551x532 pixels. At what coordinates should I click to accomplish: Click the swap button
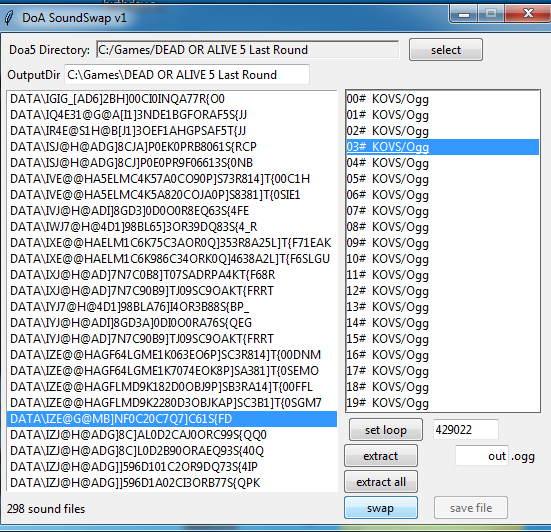point(381,508)
